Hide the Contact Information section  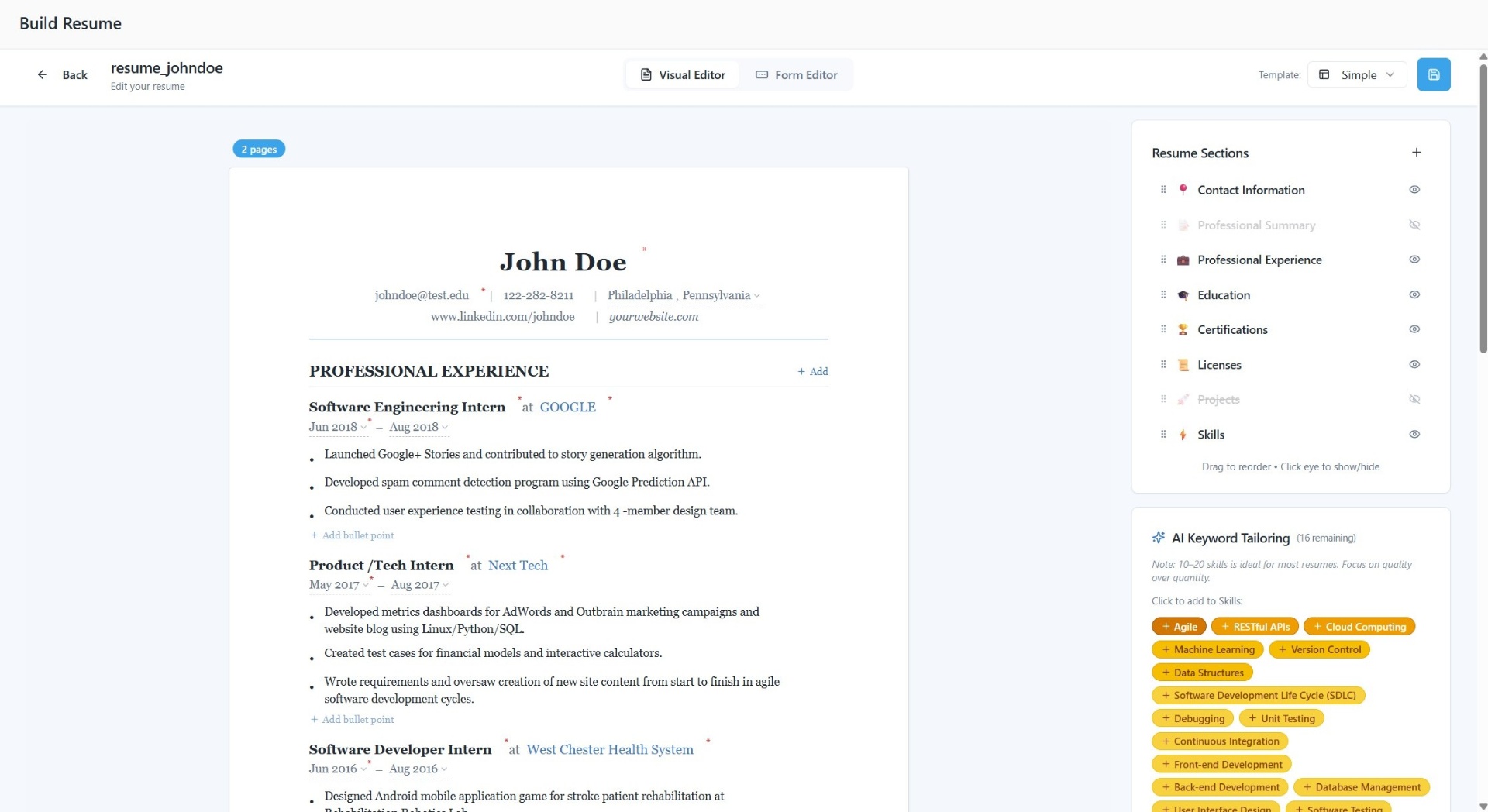[x=1414, y=190]
